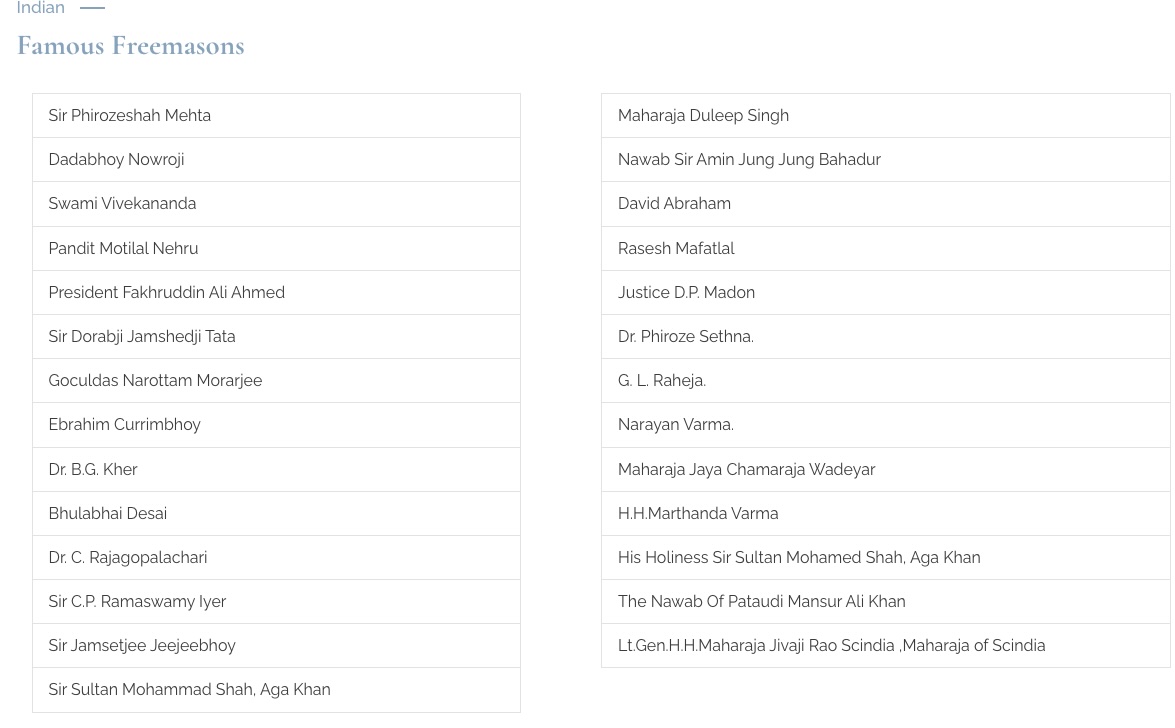This screenshot has width=1175, height=728.
Task: Click the G. L. Raheja row
Action: (x=661, y=380)
